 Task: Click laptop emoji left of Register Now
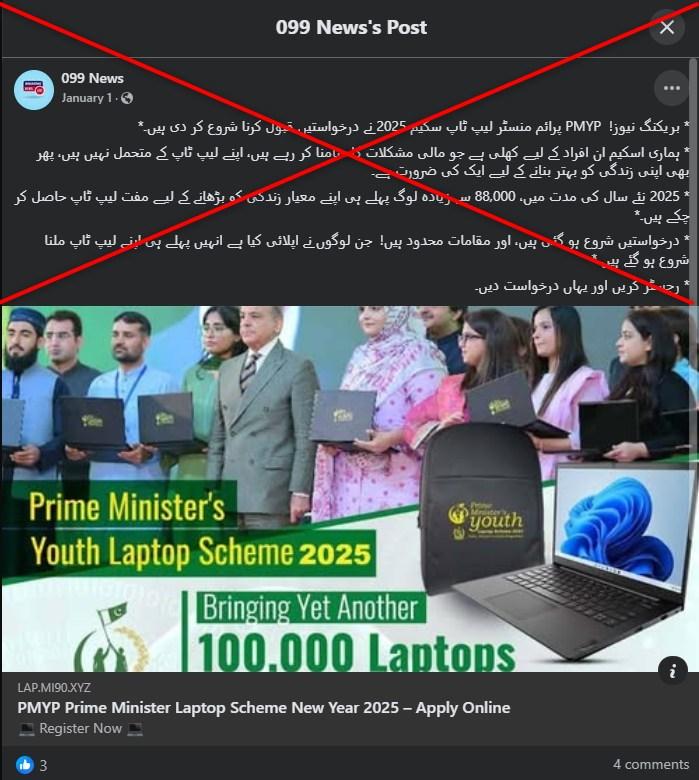(x=27, y=729)
